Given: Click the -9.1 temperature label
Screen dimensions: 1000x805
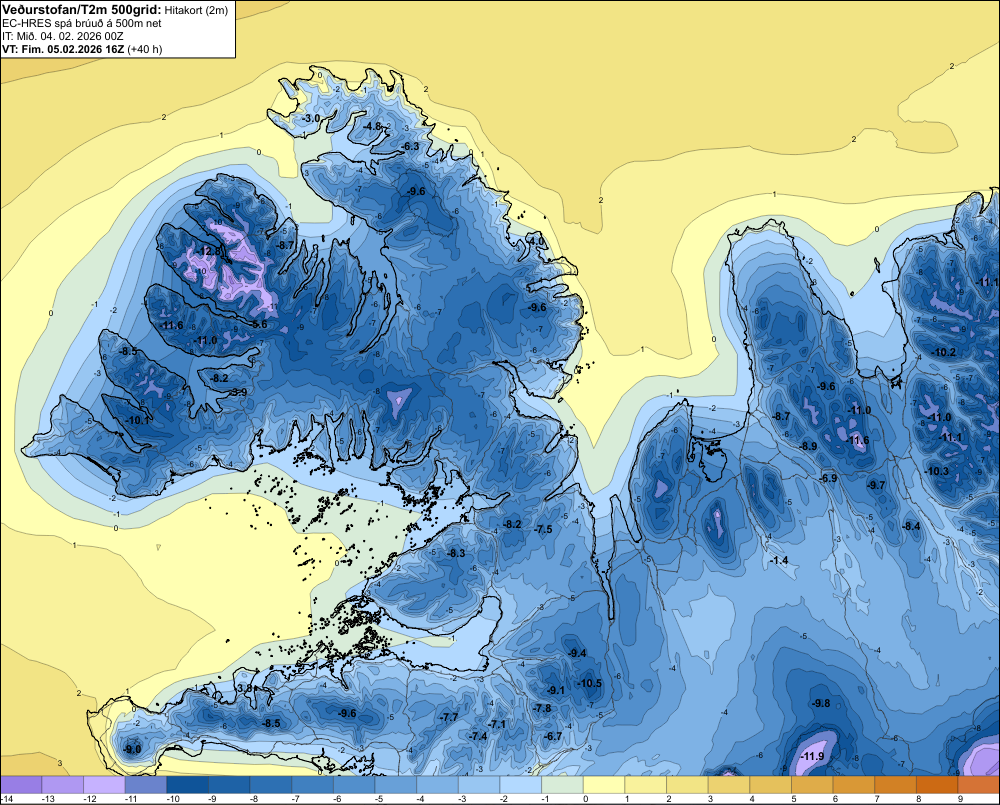Looking at the screenshot, I should (555, 690).
